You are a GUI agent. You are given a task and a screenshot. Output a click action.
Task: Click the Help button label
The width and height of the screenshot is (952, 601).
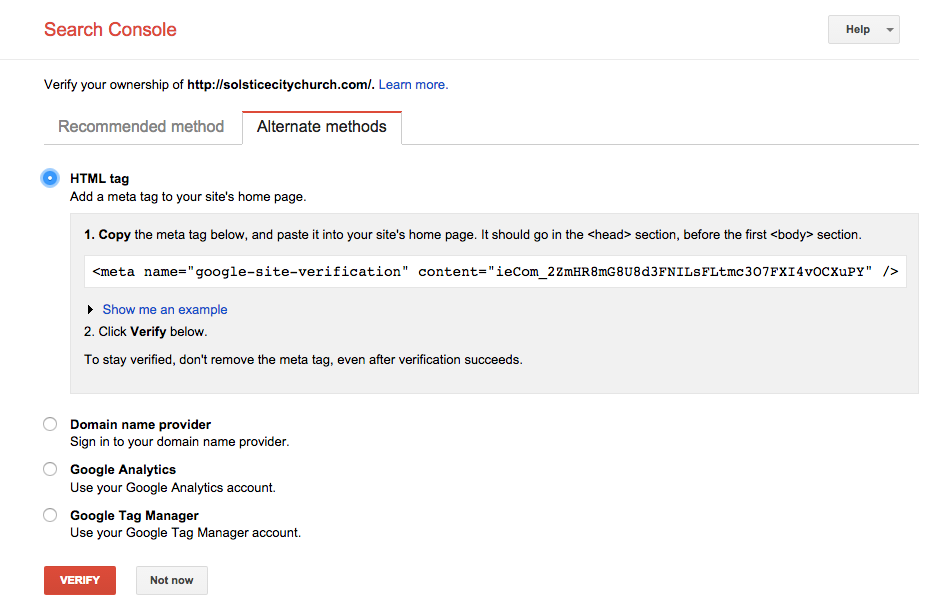click(x=857, y=29)
